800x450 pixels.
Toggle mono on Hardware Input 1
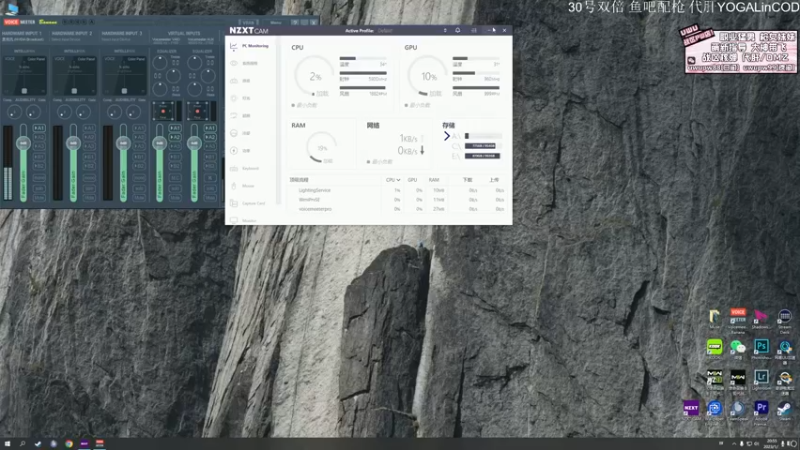point(39,178)
